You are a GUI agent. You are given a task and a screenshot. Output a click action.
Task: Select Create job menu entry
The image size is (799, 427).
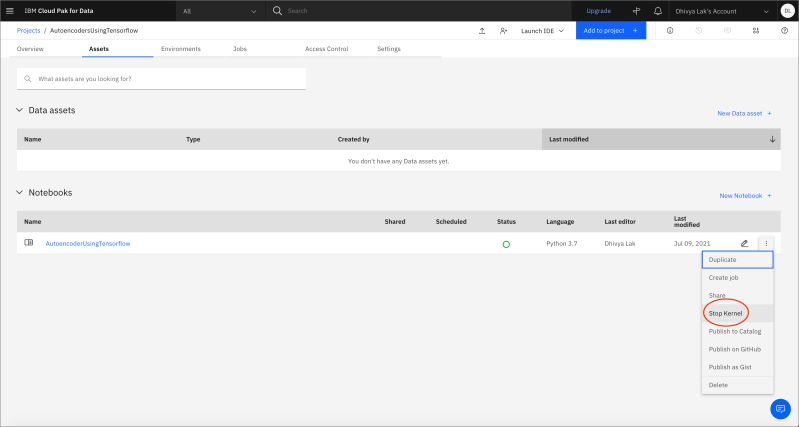(737, 278)
